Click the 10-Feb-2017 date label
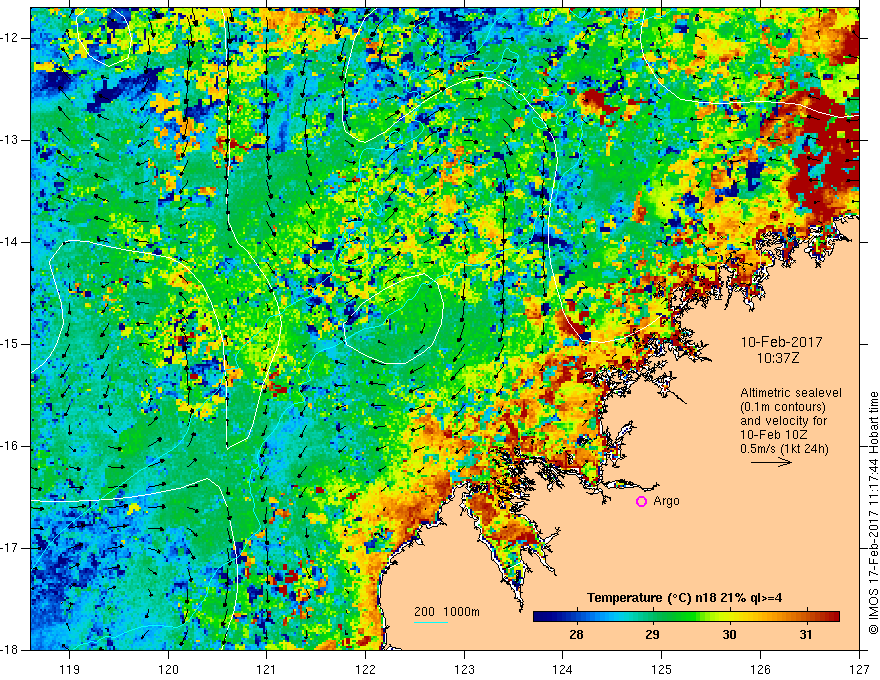The width and height of the screenshot is (880, 680). (781, 342)
